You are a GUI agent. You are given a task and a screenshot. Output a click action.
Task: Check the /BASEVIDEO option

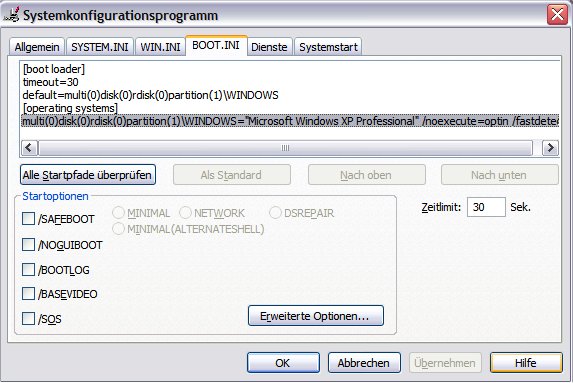tap(28, 293)
